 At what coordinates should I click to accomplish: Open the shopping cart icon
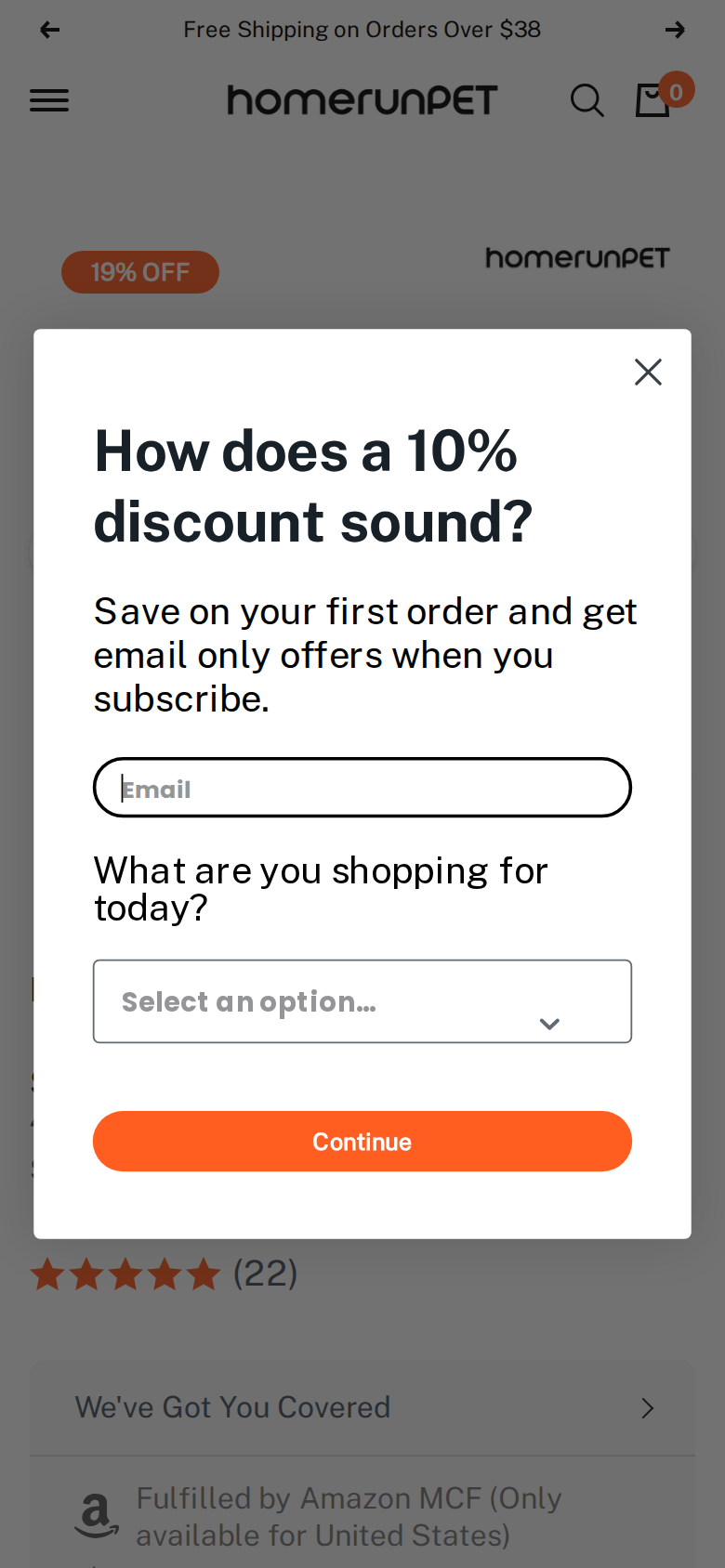[652, 100]
